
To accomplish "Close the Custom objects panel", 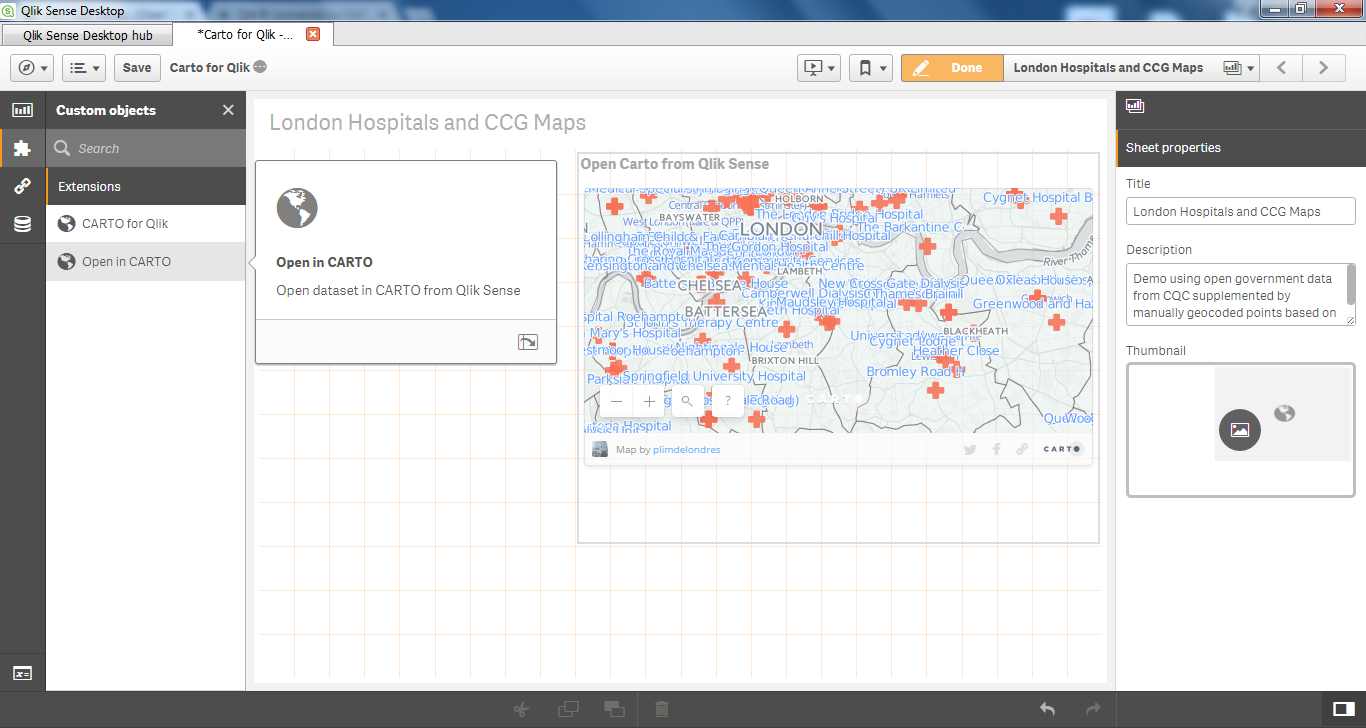I will 228,110.
